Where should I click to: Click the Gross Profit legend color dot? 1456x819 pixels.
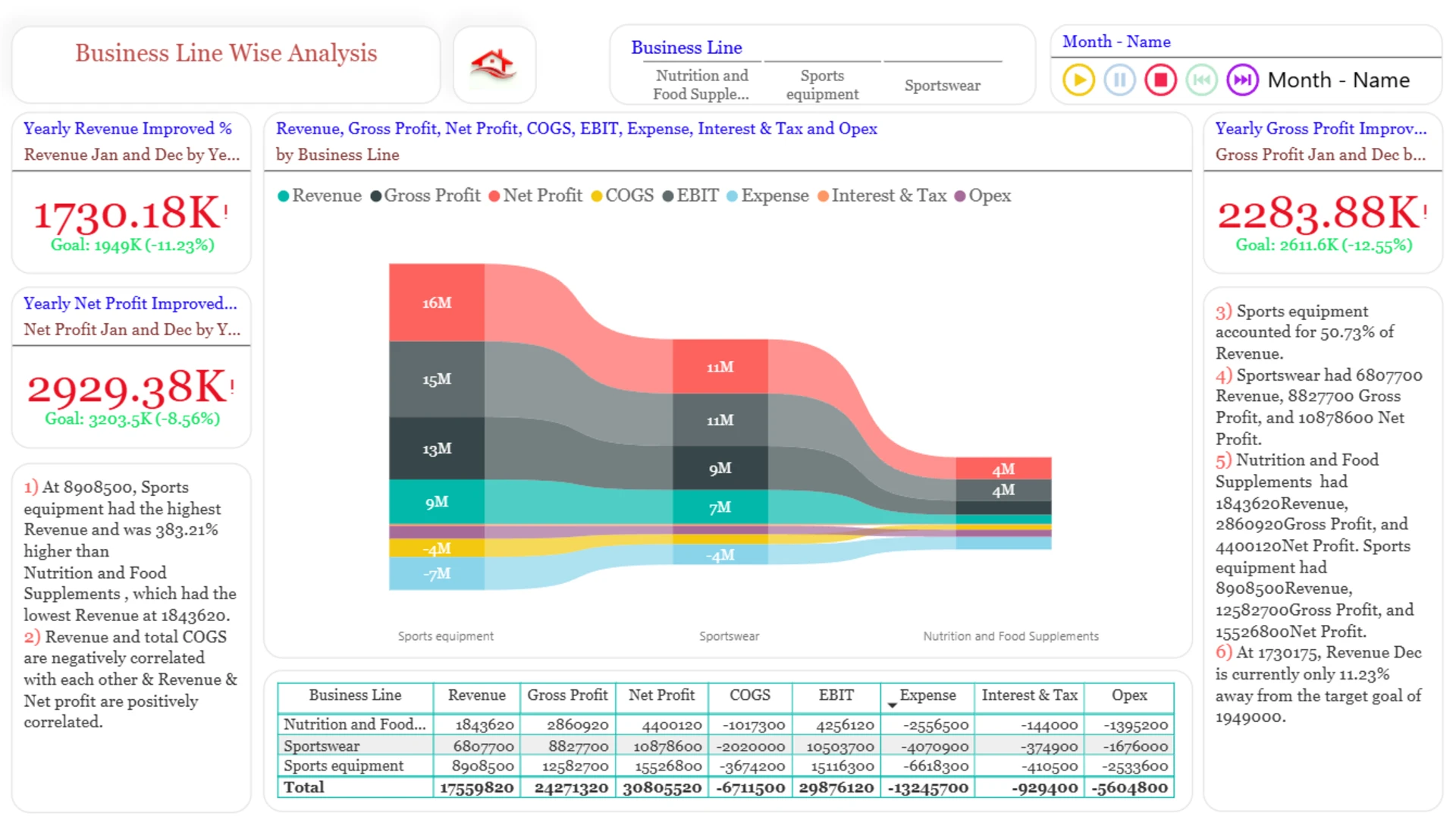[x=375, y=196]
